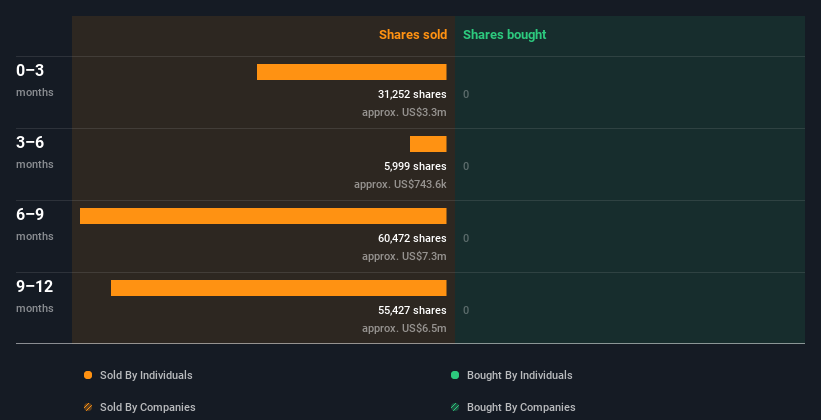
Task: Click shares bought 0 in 0–3 months row
Action: [x=466, y=95]
